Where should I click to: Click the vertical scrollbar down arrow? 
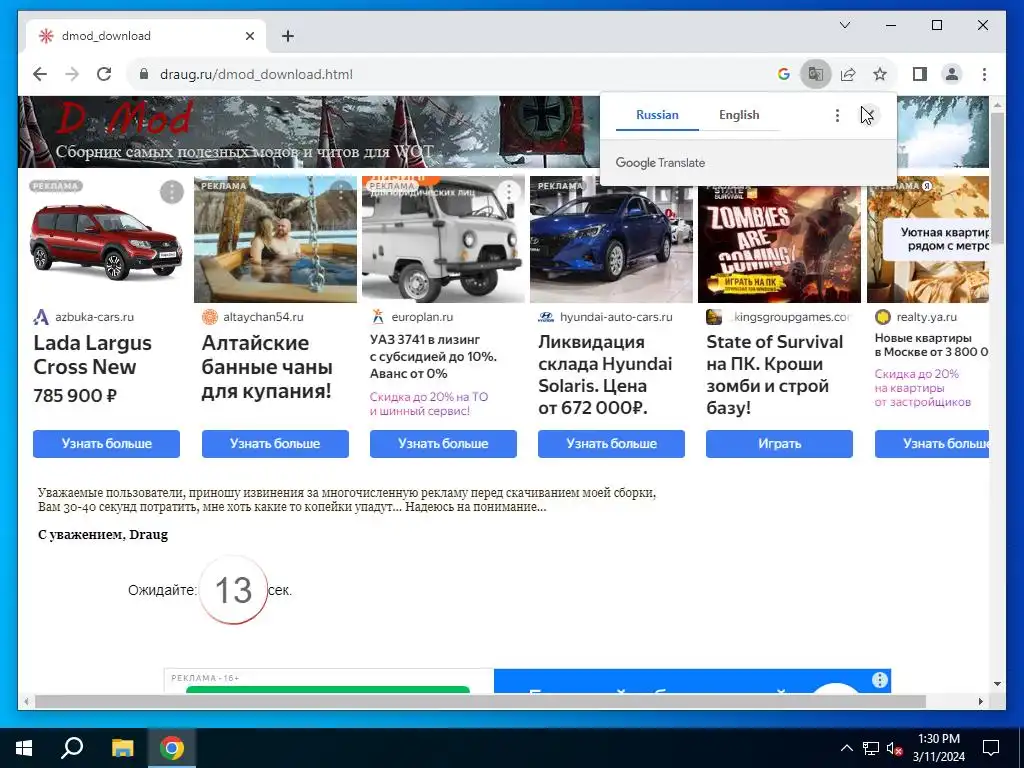tap(997, 684)
